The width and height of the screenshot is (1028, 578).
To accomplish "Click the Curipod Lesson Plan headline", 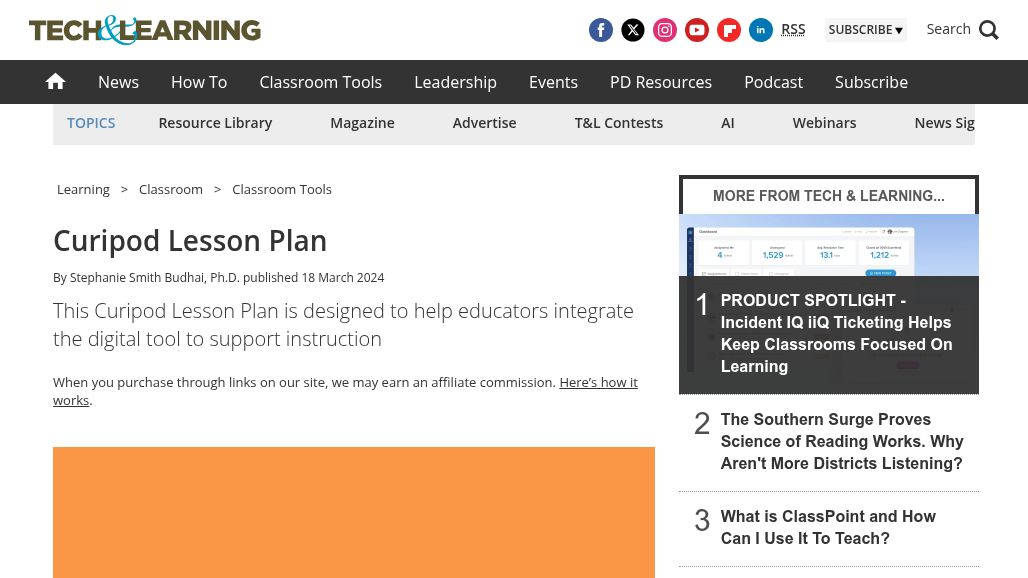I will (x=190, y=241).
